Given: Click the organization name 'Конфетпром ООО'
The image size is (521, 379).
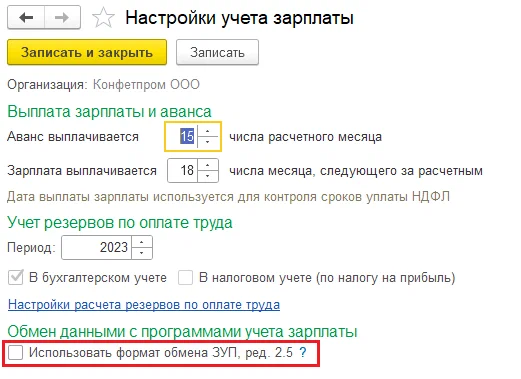Looking at the screenshot, I should pyautogui.click(x=146, y=84).
